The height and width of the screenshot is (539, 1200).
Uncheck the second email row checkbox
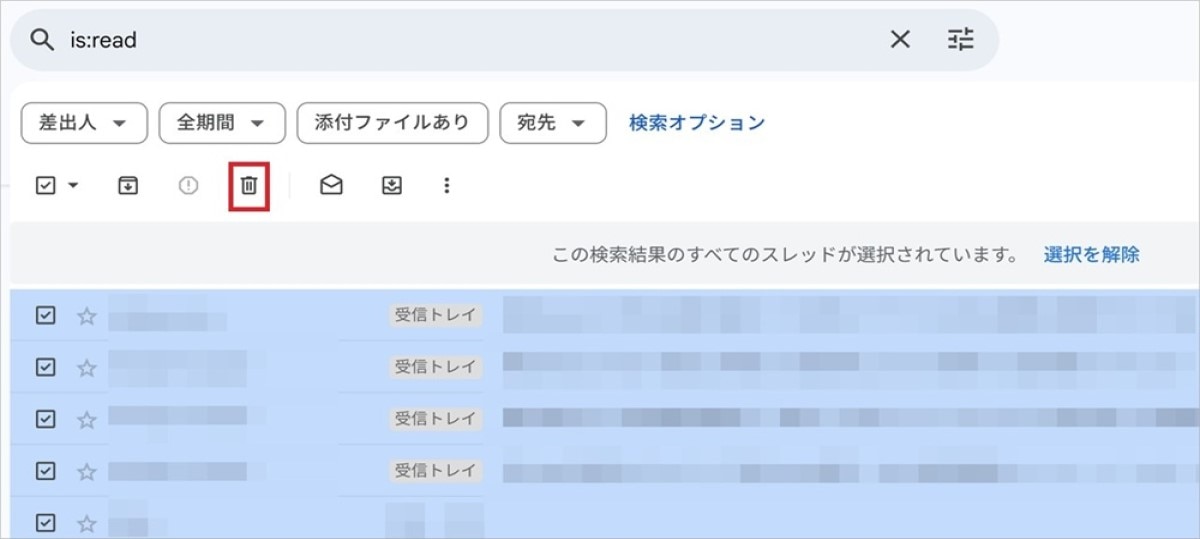pyautogui.click(x=45, y=367)
